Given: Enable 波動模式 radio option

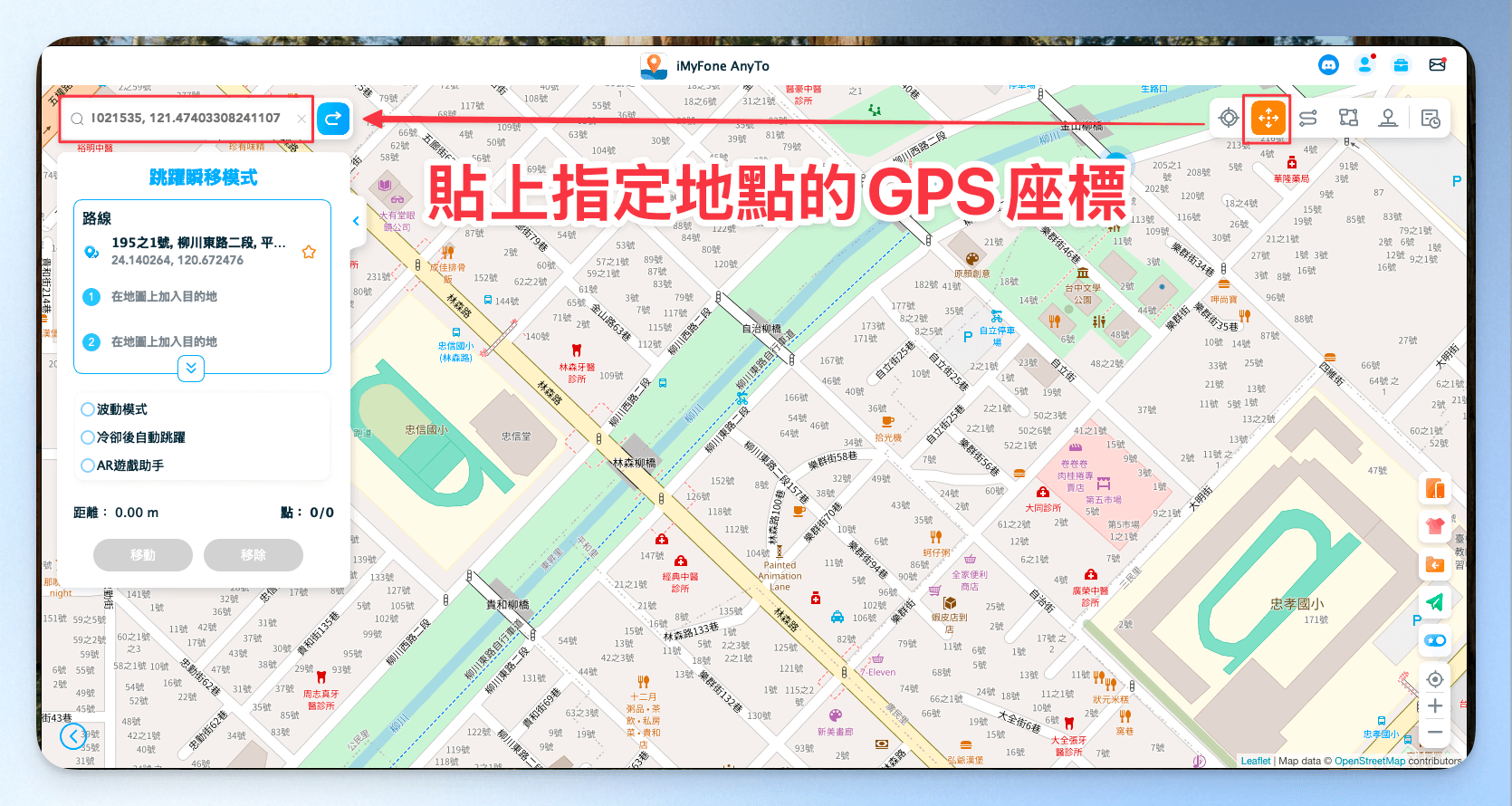Looking at the screenshot, I should (88, 409).
